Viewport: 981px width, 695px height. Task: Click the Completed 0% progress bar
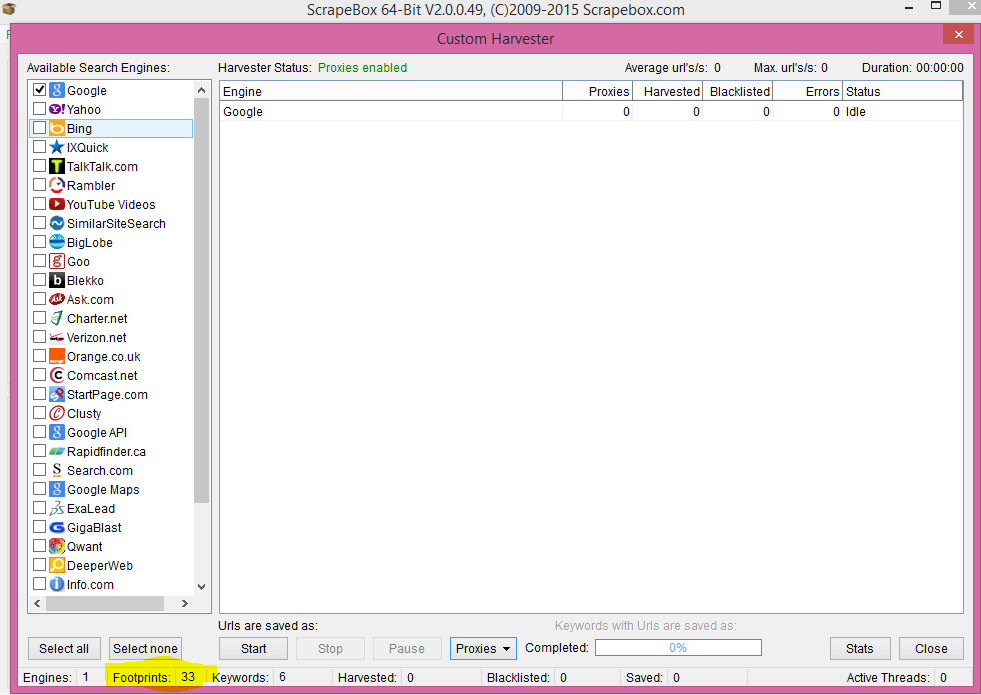click(678, 647)
